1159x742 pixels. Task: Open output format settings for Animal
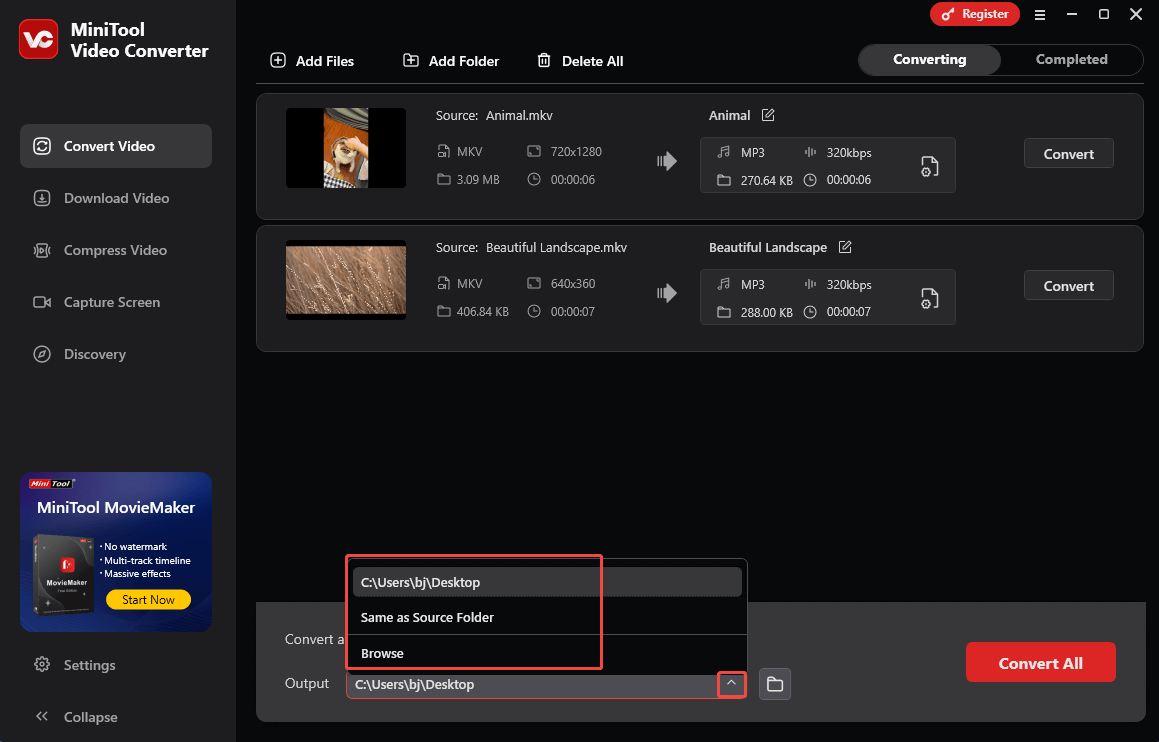[x=929, y=166]
